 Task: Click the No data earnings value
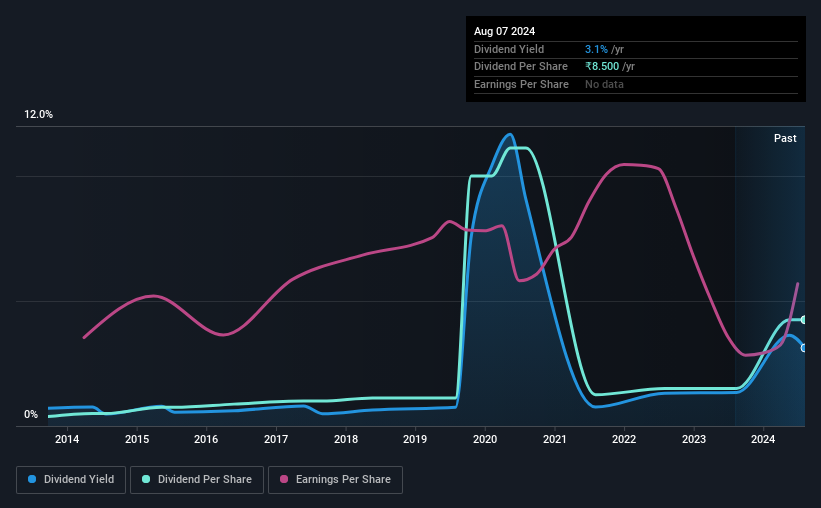pyautogui.click(x=604, y=84)
